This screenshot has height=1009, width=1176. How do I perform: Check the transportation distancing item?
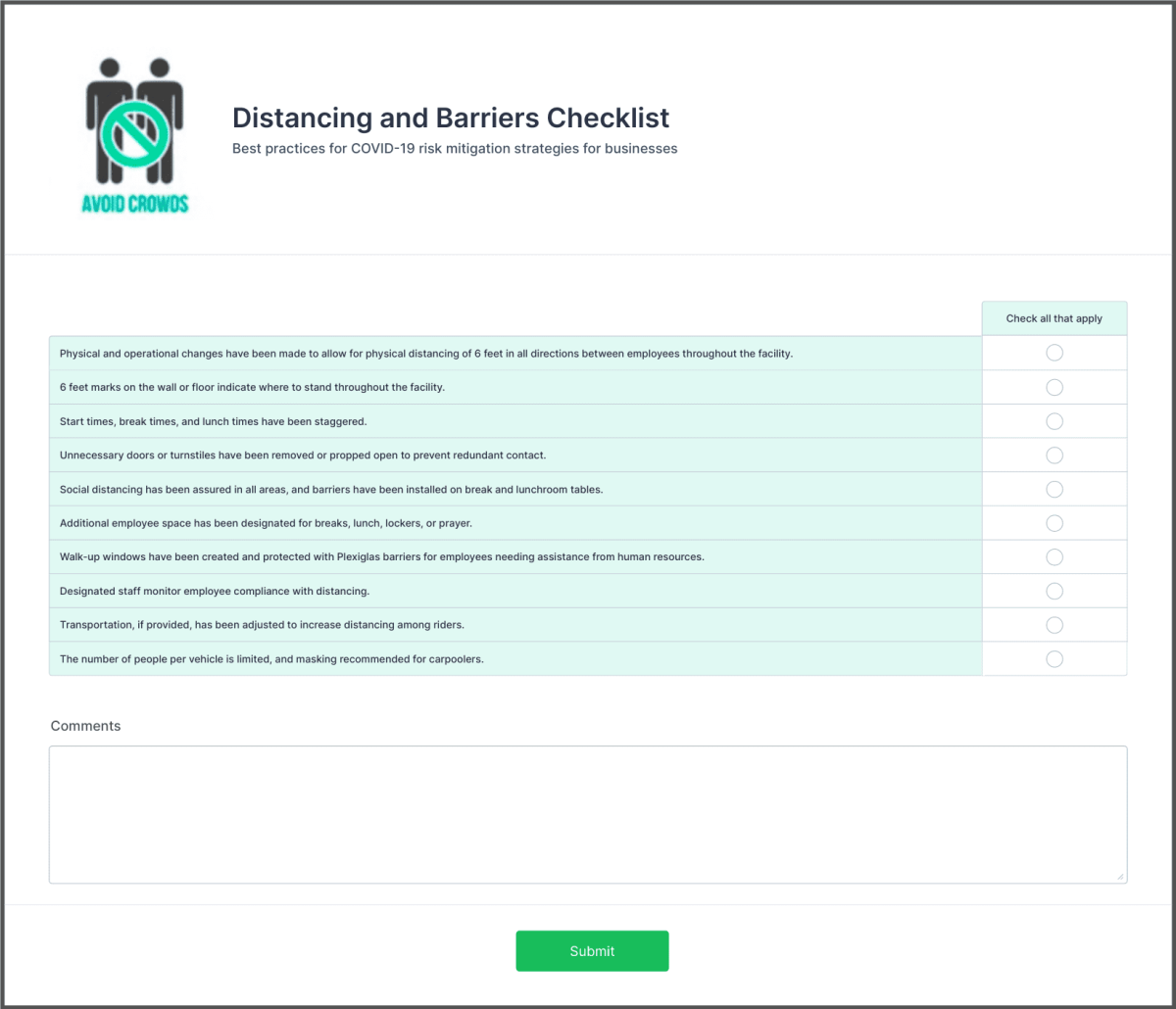1053,624
